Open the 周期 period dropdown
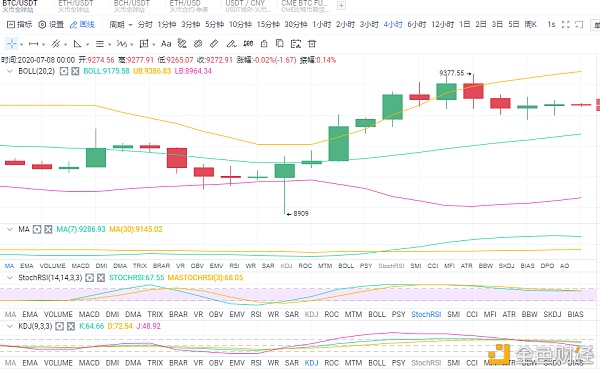 121,24
